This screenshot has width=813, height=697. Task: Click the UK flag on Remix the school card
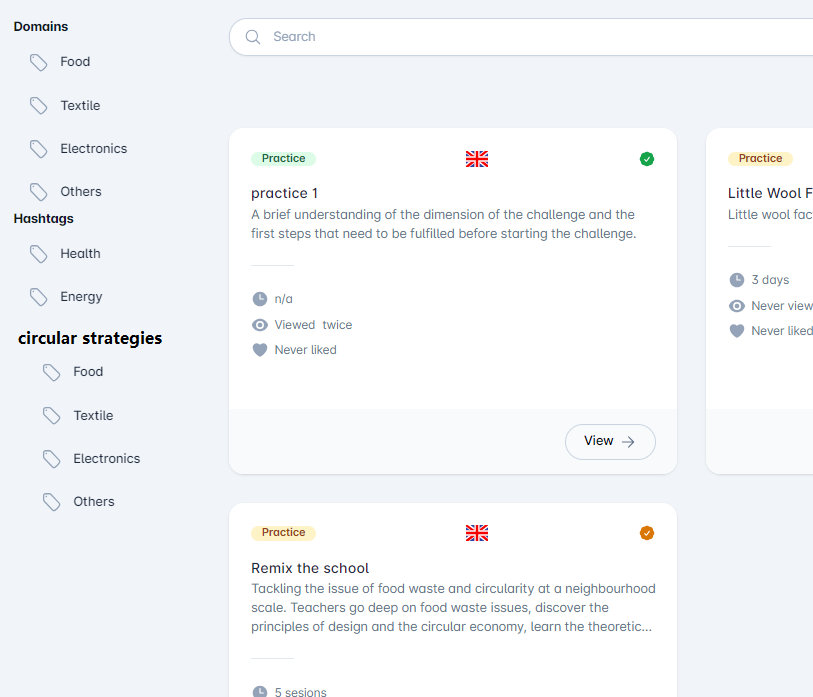[x=477, y=533]
